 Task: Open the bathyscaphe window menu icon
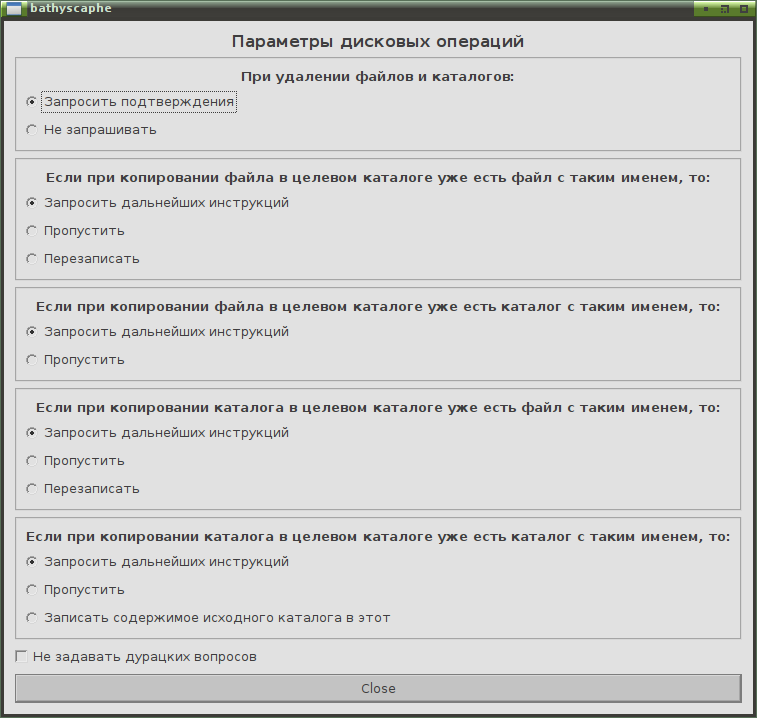click(14, 8)
